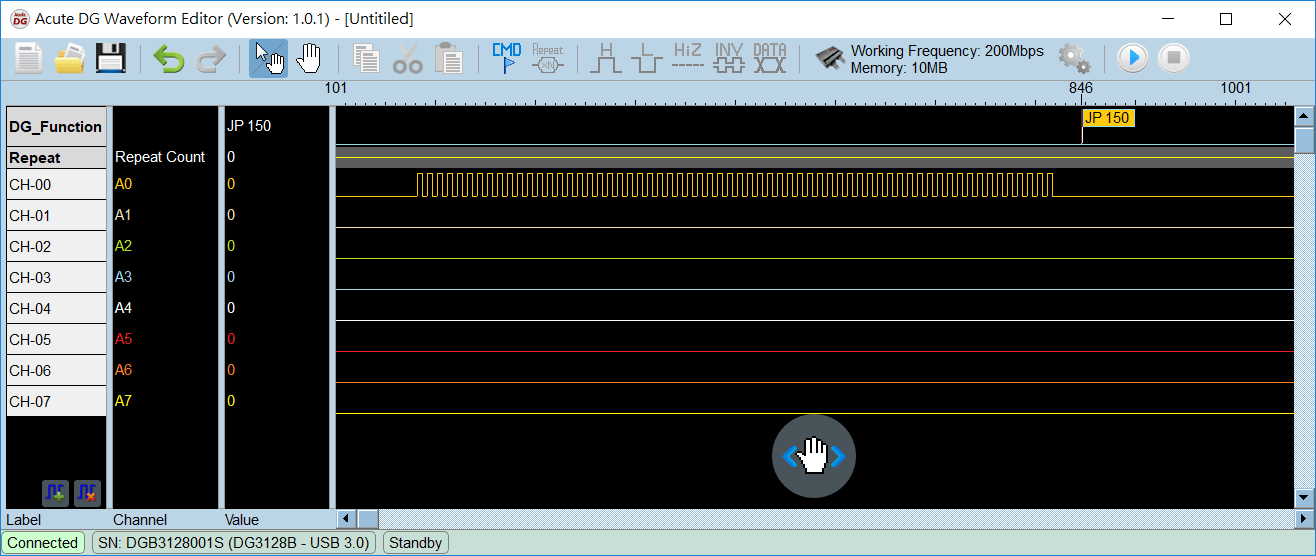Select the JP 150 marker on the timeline
Viewport: 1316px width, 556px height.
point(1108,118)
